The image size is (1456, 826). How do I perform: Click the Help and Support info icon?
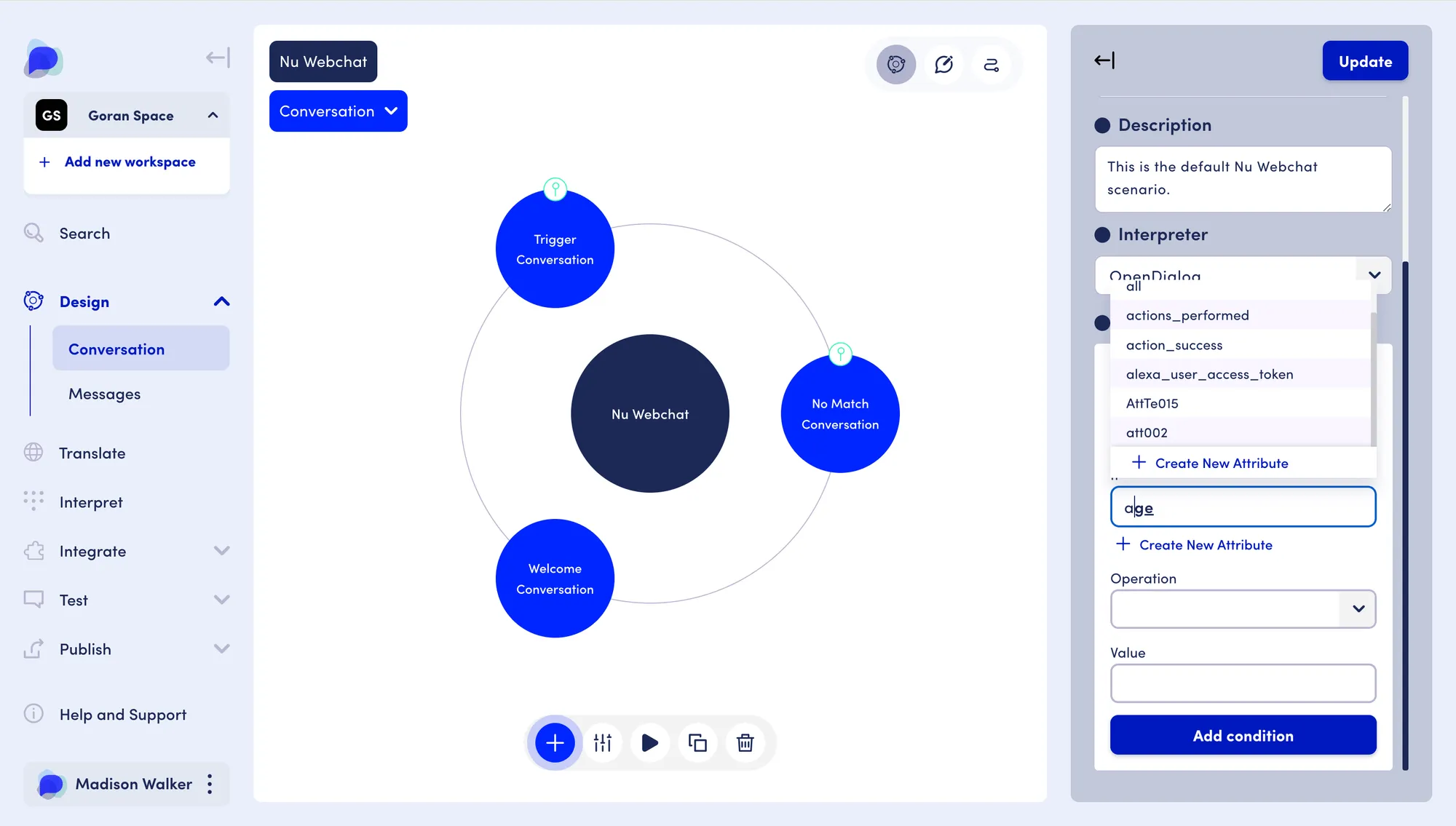pyautogui.click(x=33, y=713)
